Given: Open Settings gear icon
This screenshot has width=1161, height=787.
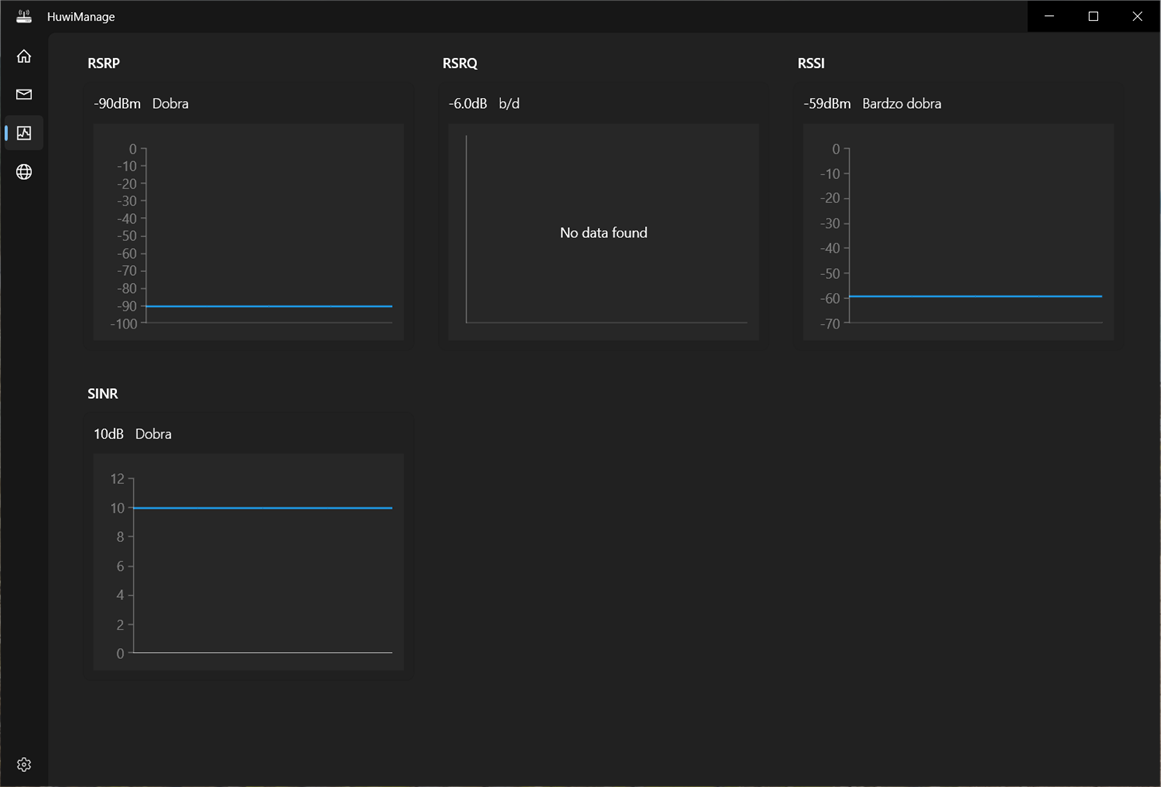Looking at the screenshot, I should tap(24, 764).
